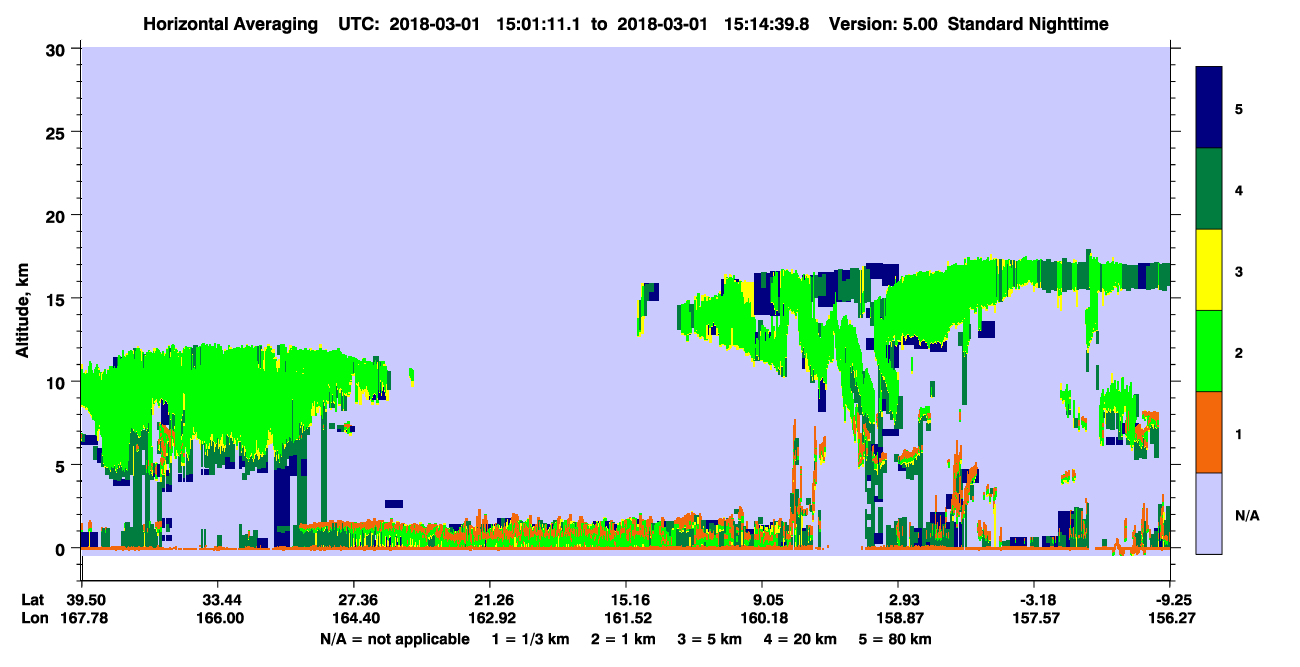Click the 10 km altitude tick label
1300x667 pixels.
pyautogui.click(x=58, y=382)
